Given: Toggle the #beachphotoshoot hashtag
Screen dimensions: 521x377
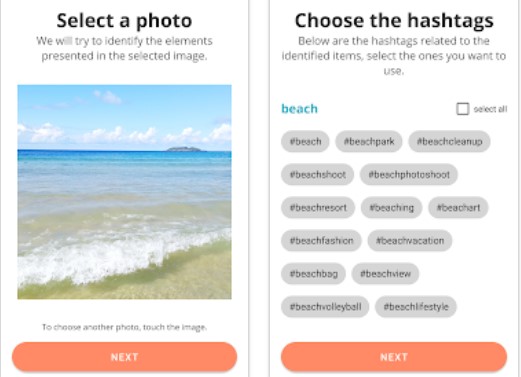Looking at the screenshot, I should (x=409, y=174).
